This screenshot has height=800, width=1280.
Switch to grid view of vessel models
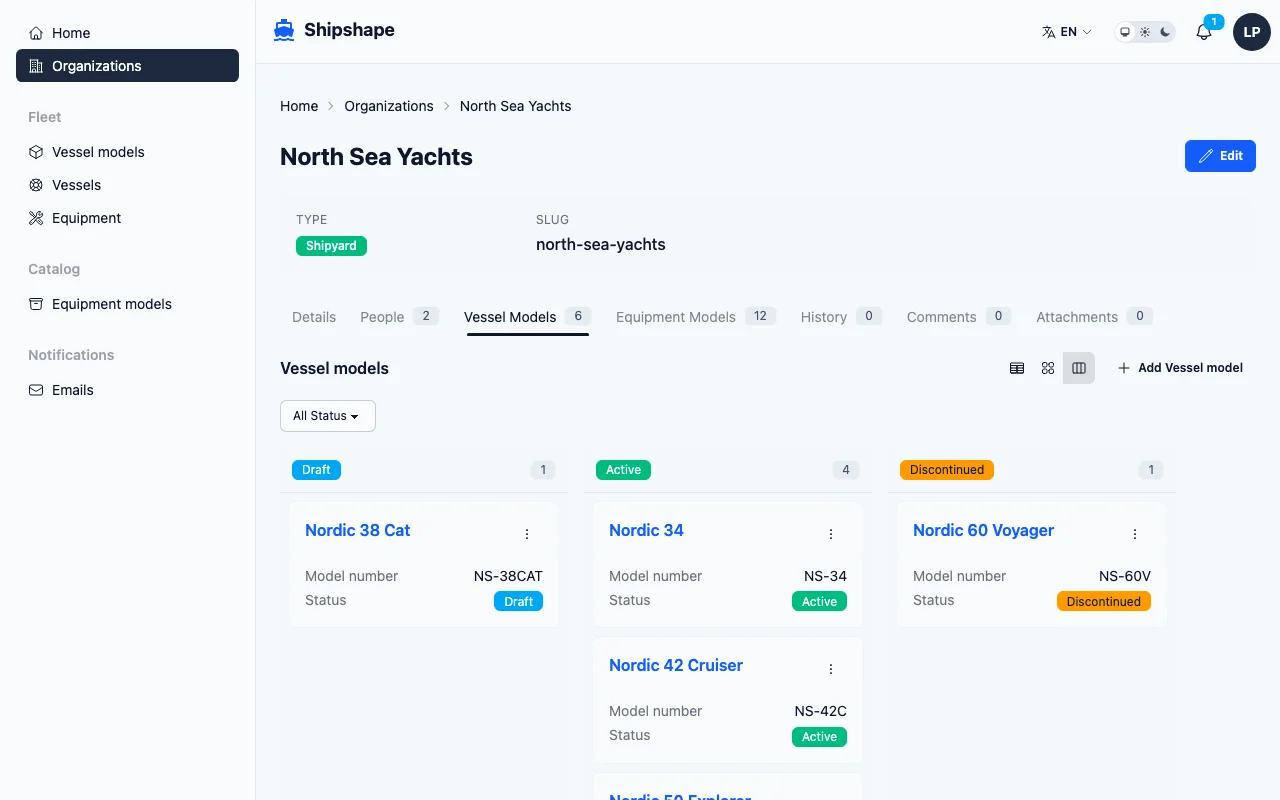[1048, 368]
